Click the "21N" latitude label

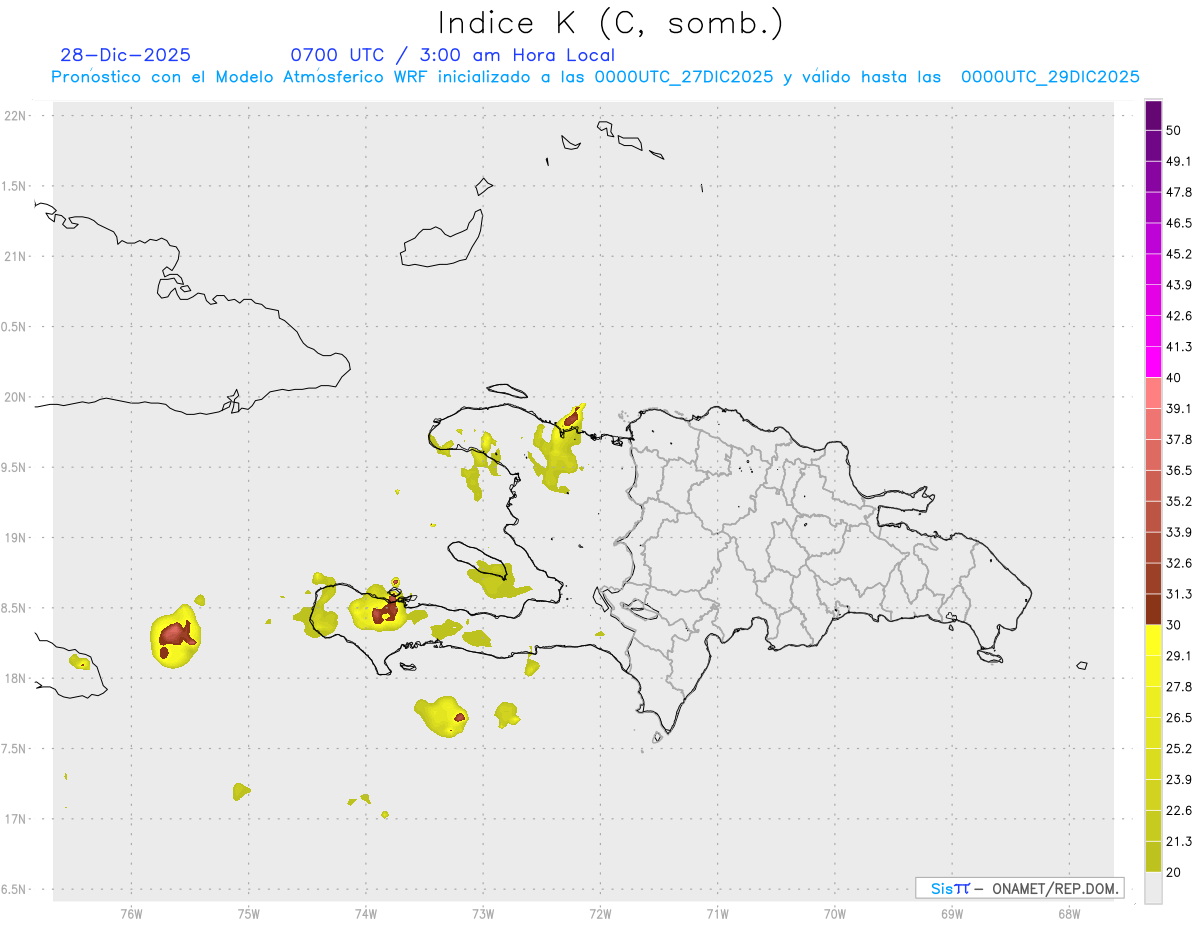(15, 256)
